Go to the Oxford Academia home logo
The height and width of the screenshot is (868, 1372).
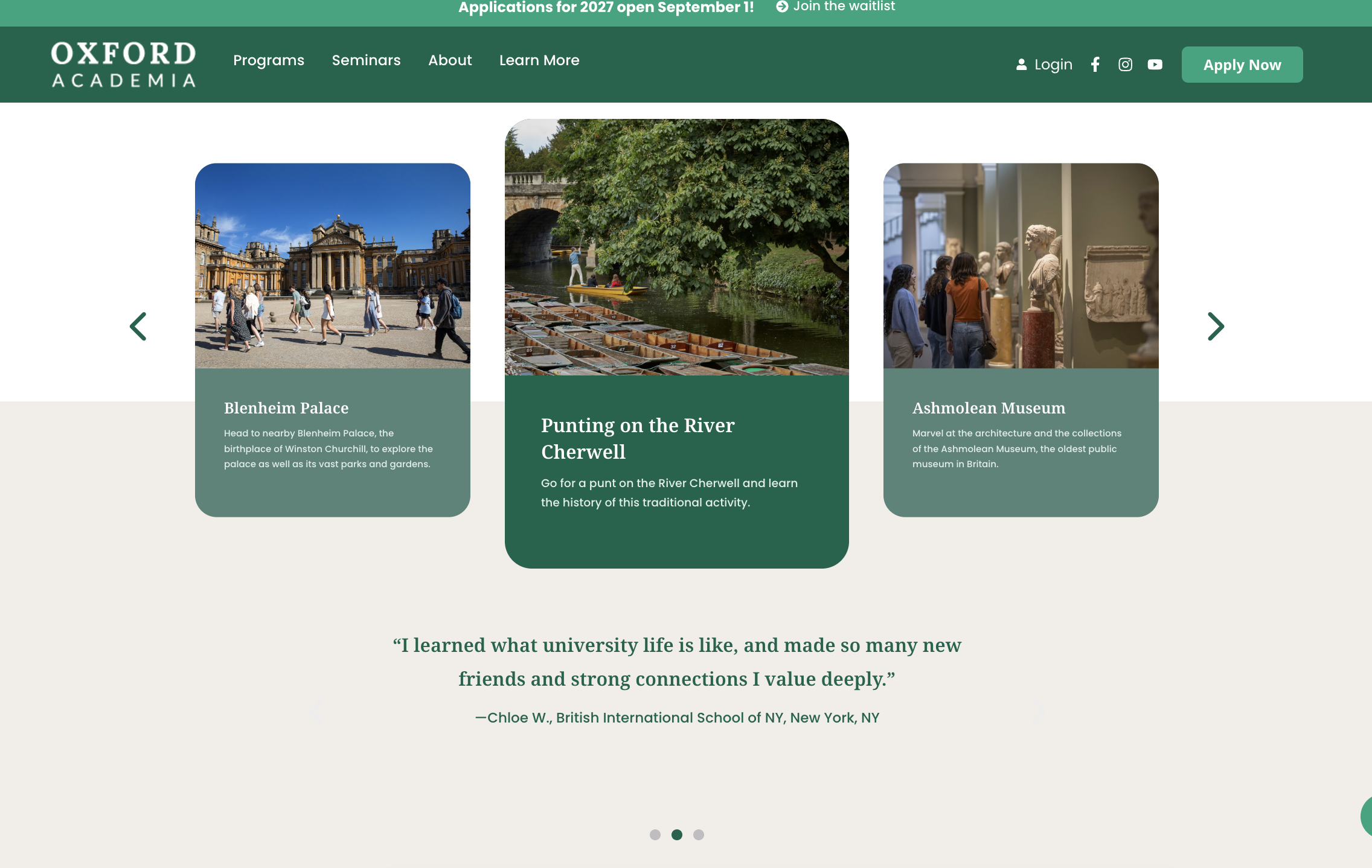click(x=124, y=65)
